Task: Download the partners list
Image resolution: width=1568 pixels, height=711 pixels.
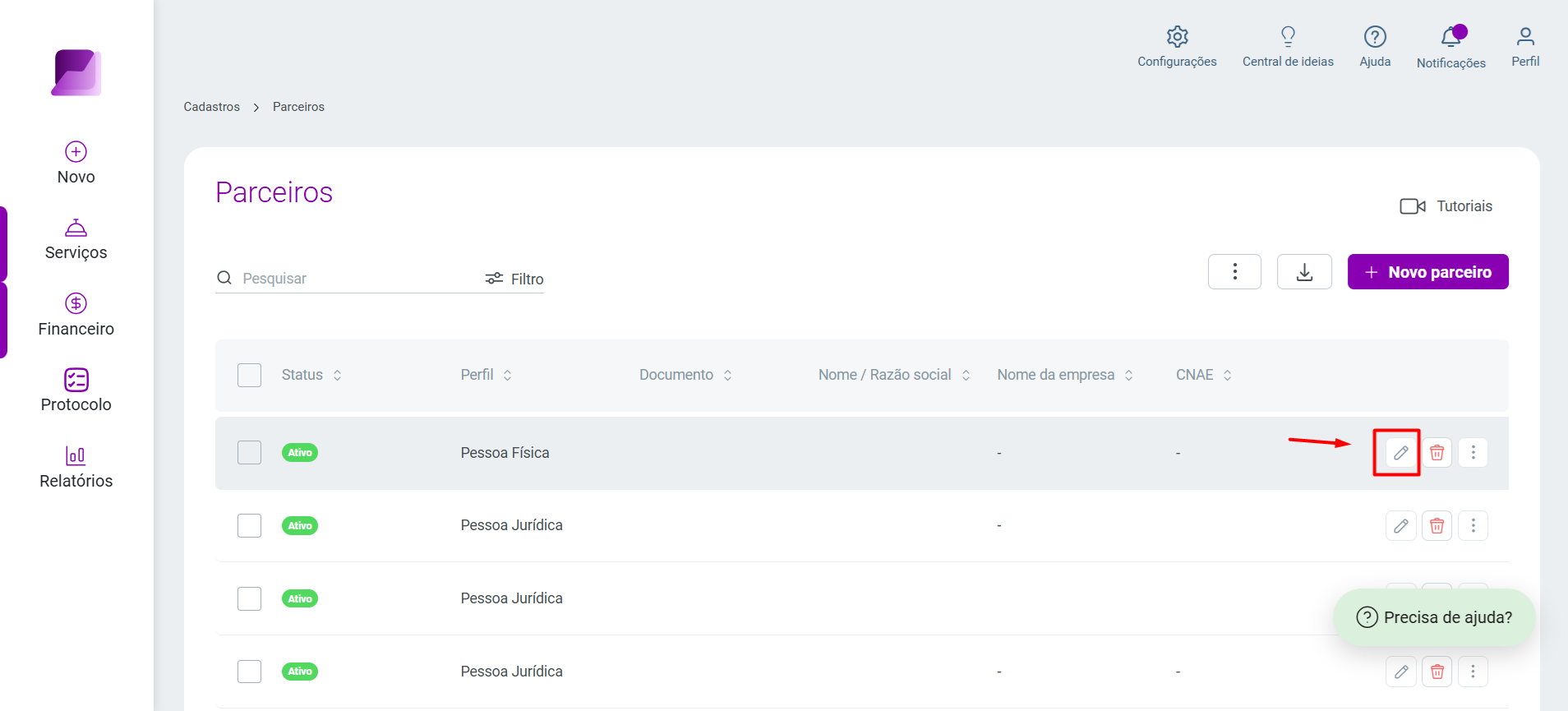Action: (1304, 272)
